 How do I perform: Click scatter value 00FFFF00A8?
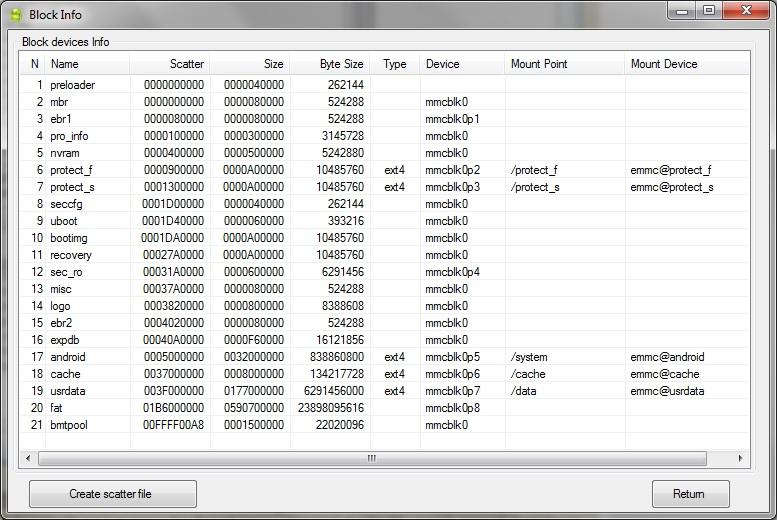click(x=173, y=425)
